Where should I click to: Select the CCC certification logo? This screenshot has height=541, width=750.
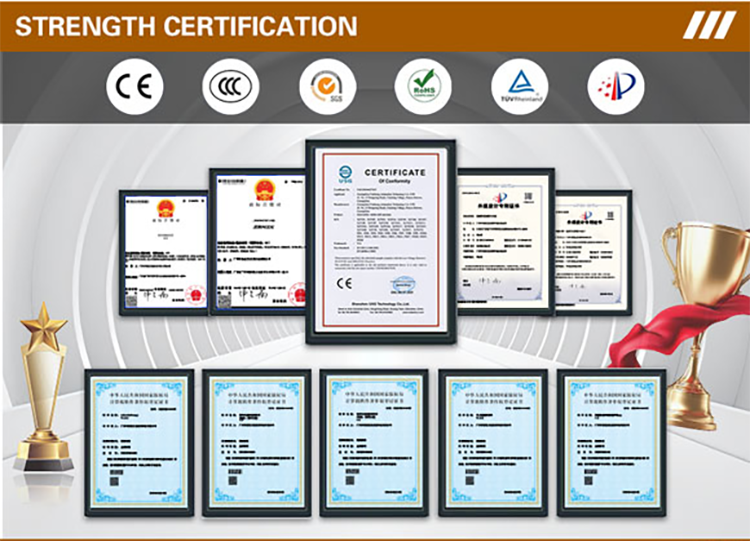pyautogui.click(x=231, y=87)
